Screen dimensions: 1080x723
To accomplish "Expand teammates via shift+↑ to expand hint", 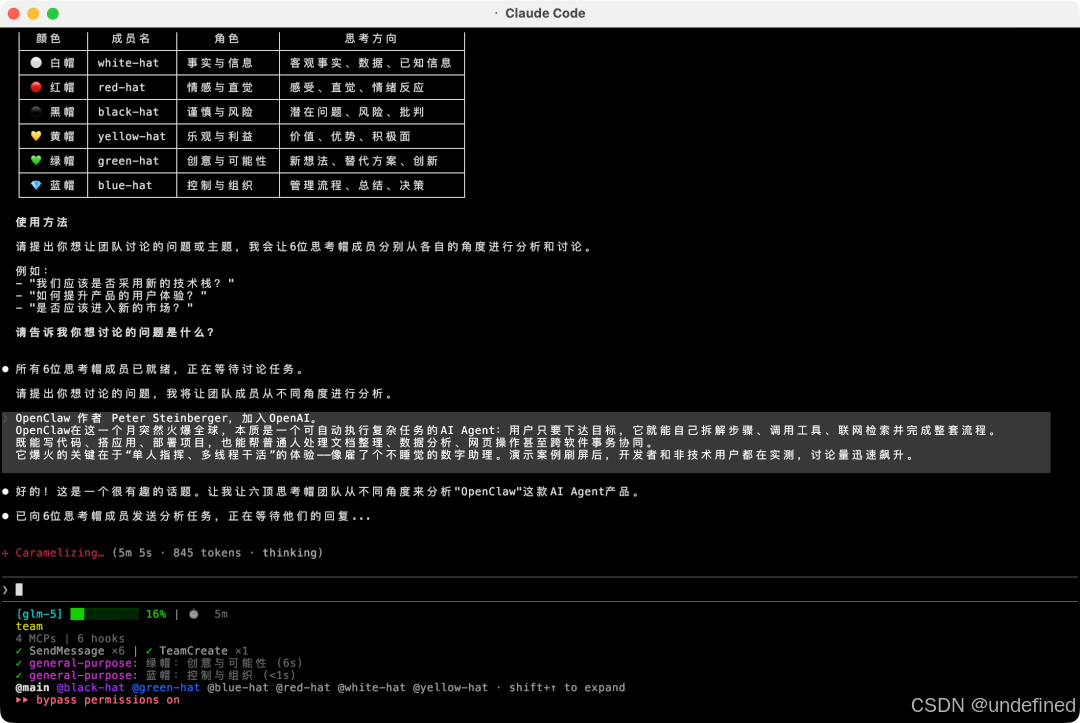I will pyautogui.click(x=567, y=687).
